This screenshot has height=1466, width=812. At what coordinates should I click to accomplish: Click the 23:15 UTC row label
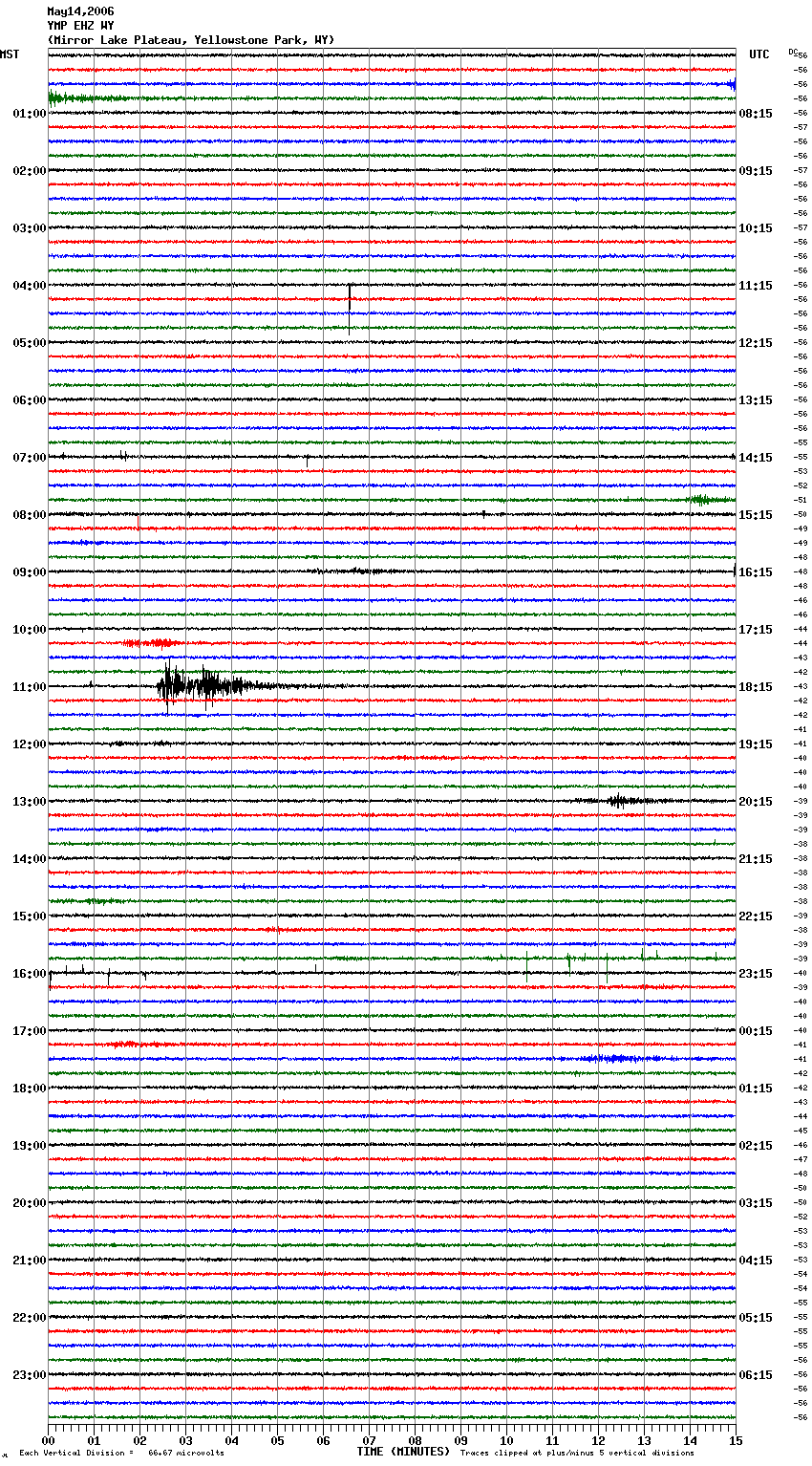coord(756,974)
